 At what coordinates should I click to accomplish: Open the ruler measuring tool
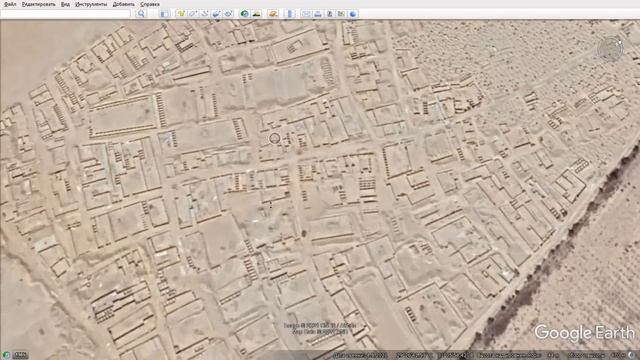pyautogui.click(x=290, y=14)
